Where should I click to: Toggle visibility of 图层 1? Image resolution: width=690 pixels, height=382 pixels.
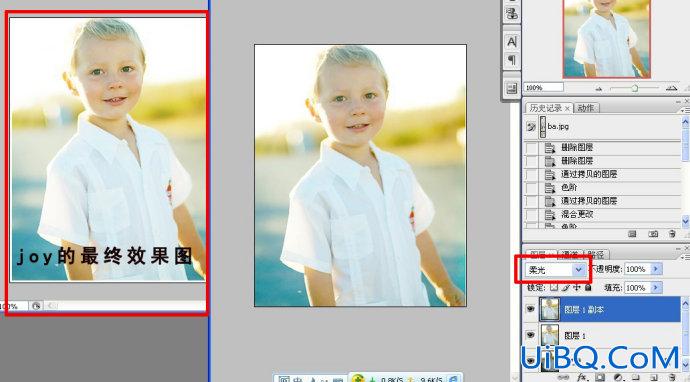(x=531, y=335)
